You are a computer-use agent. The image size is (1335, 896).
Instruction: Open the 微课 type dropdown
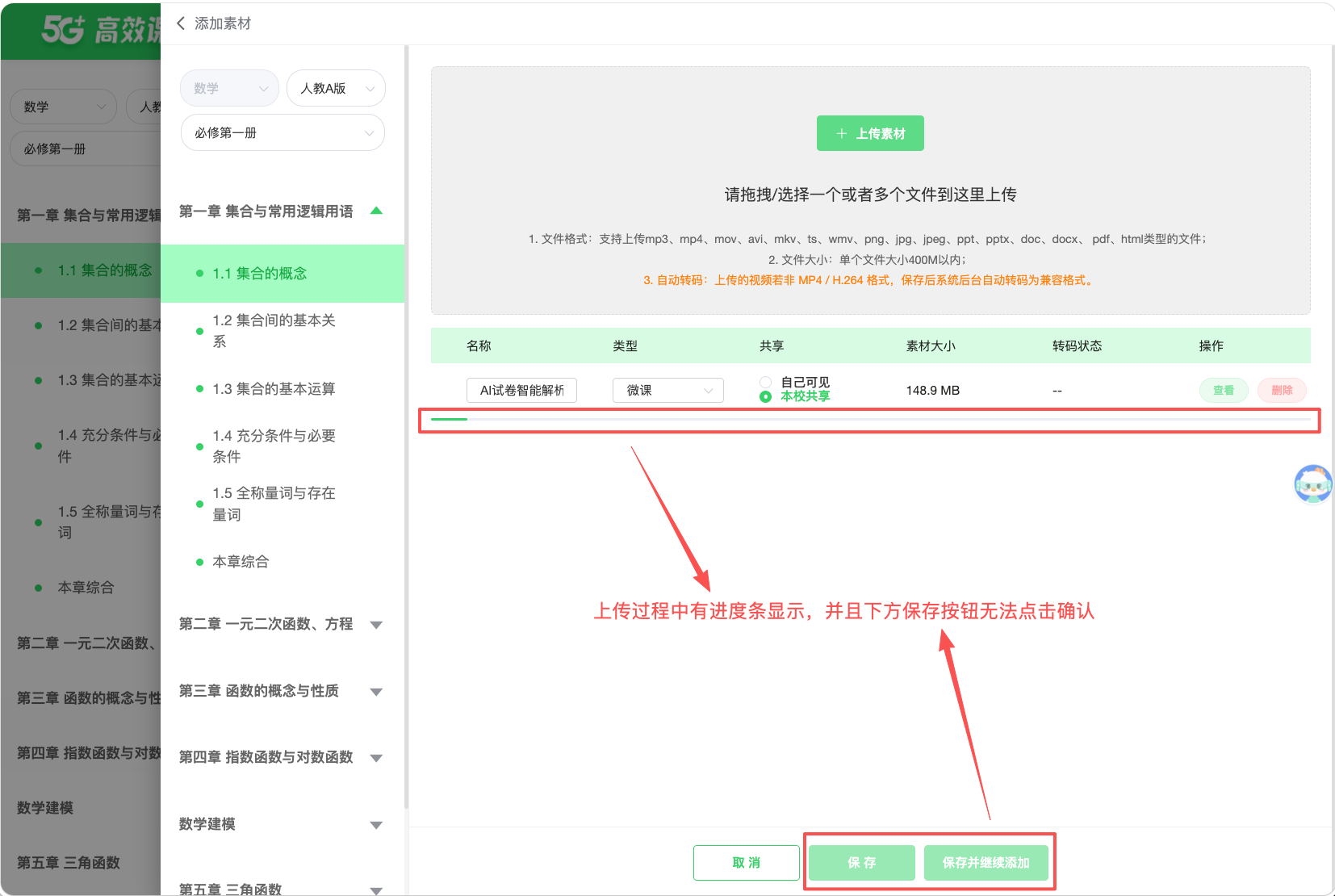pos(668,390)
